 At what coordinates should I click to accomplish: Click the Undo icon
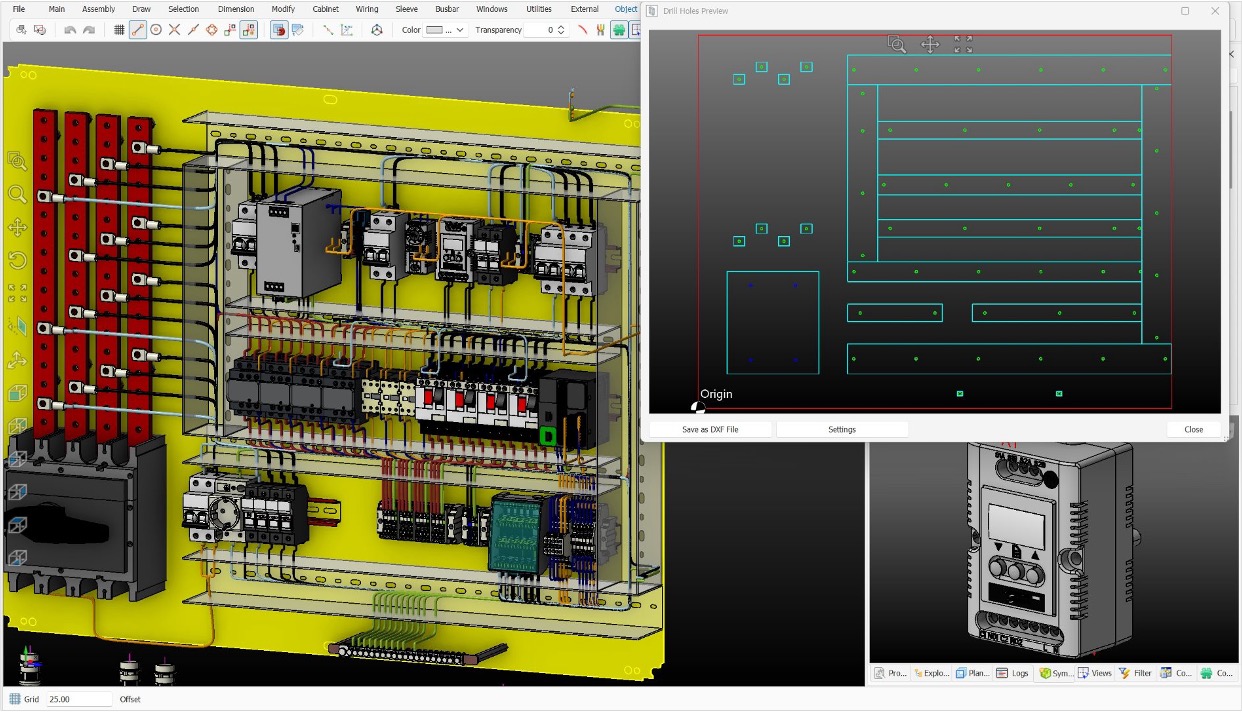pos(70,30)
